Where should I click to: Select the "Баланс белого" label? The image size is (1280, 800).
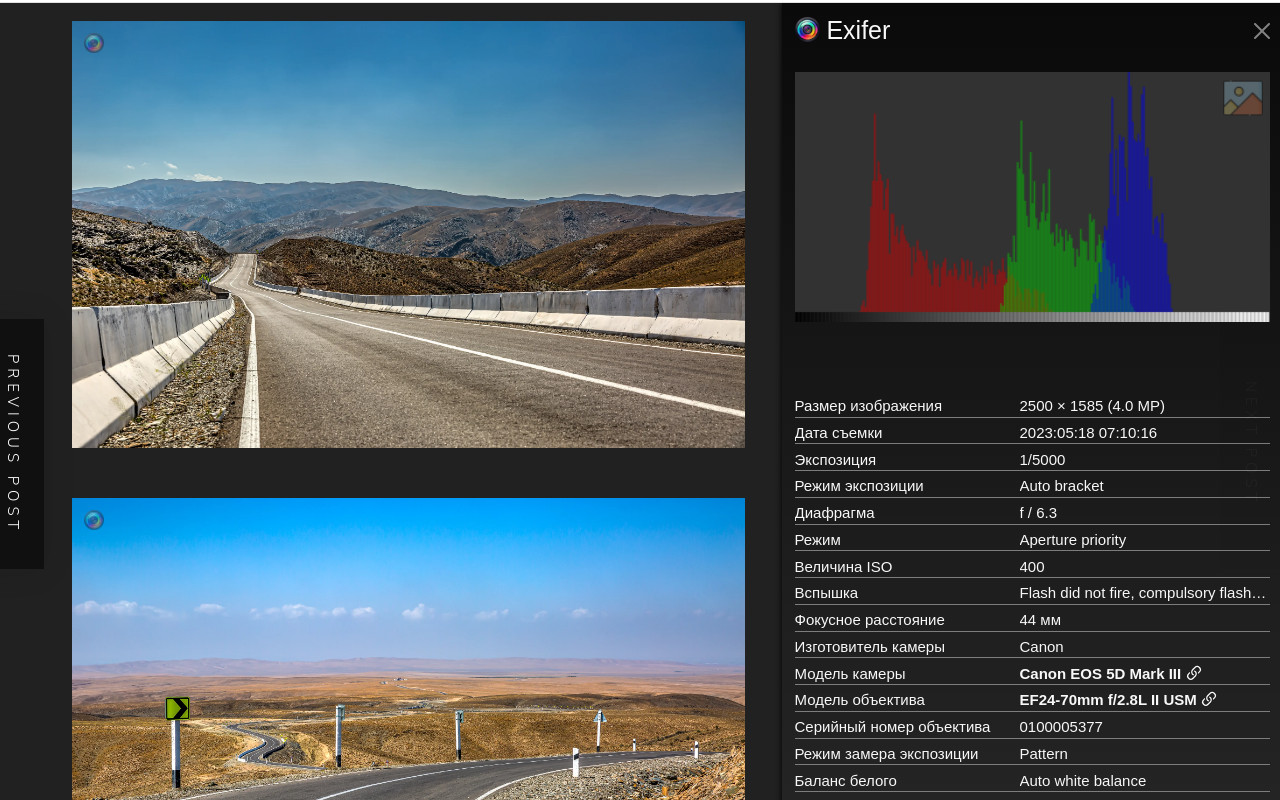coord(845,781)
